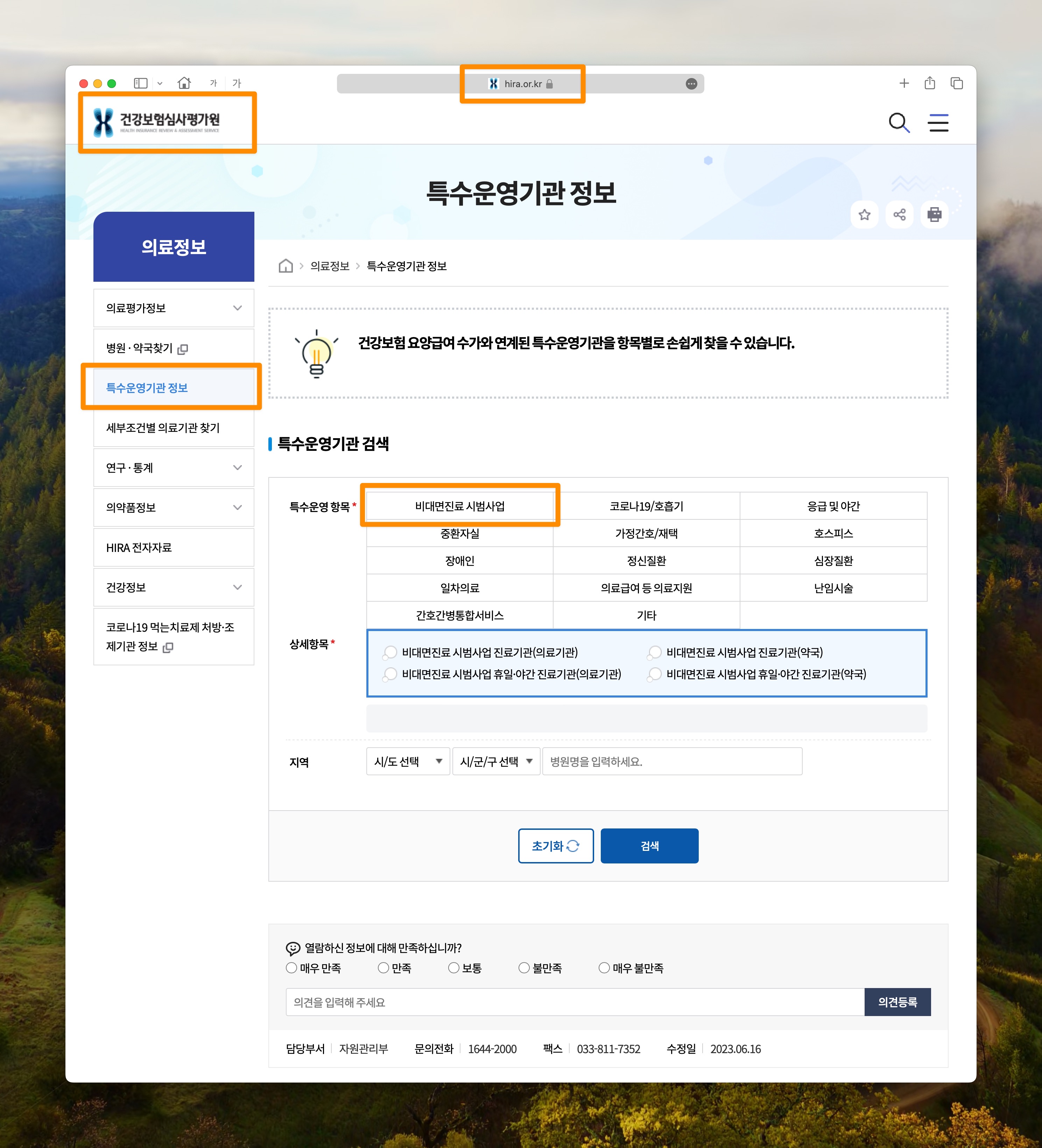1042x1148 pixels.
Task: Select 휴일·야간 진료기관(의료기관) radio
Action: (390, 674)
